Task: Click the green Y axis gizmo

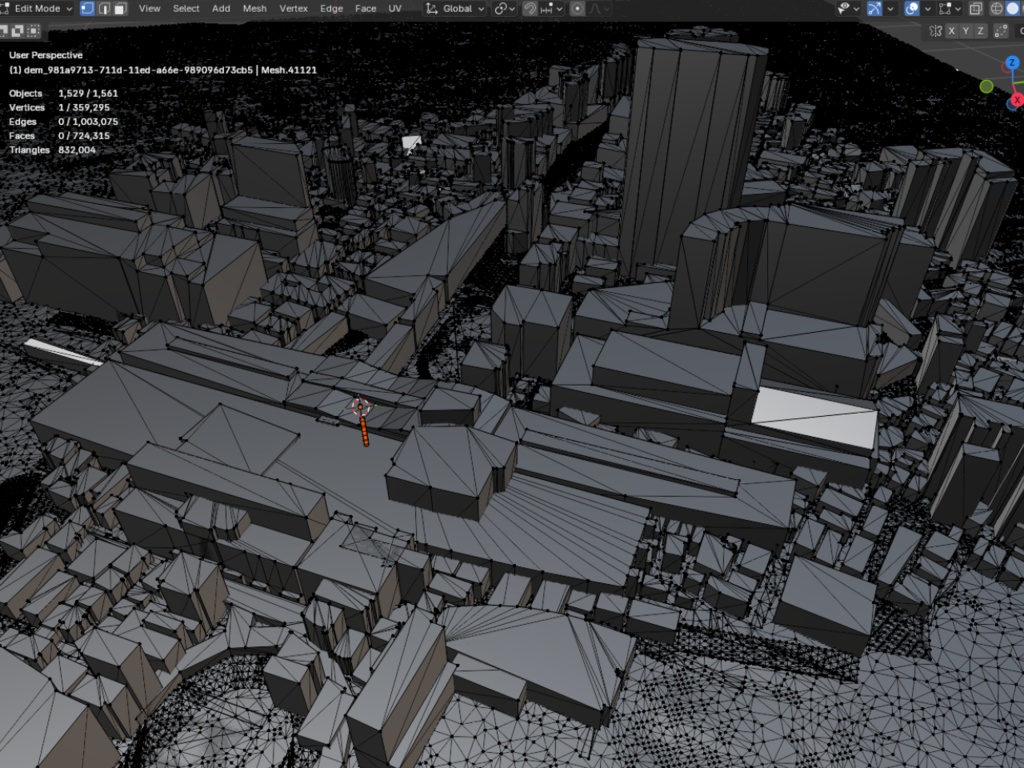Action: coord(987,86)
